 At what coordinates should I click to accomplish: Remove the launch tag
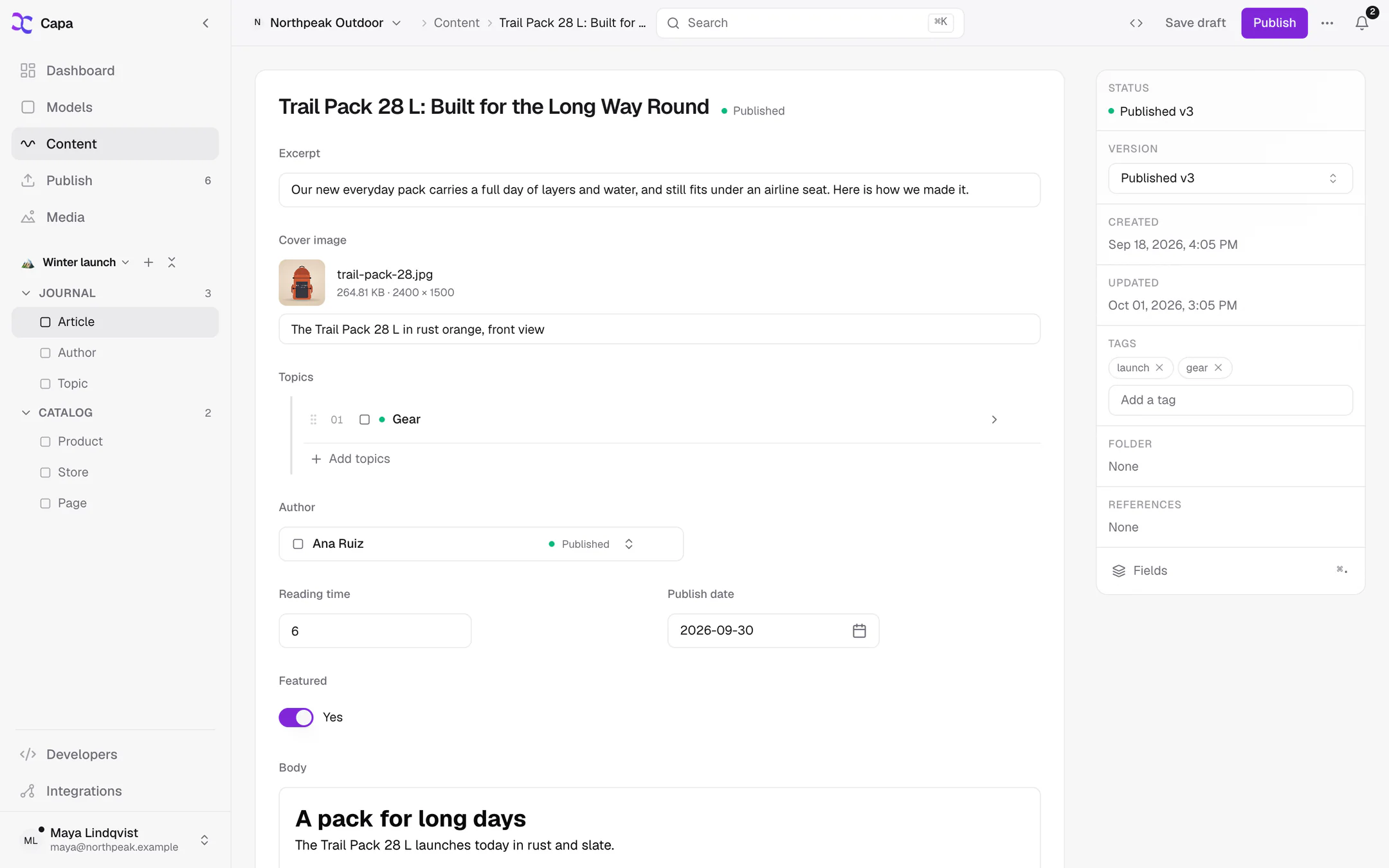(x=1159, y=368)
